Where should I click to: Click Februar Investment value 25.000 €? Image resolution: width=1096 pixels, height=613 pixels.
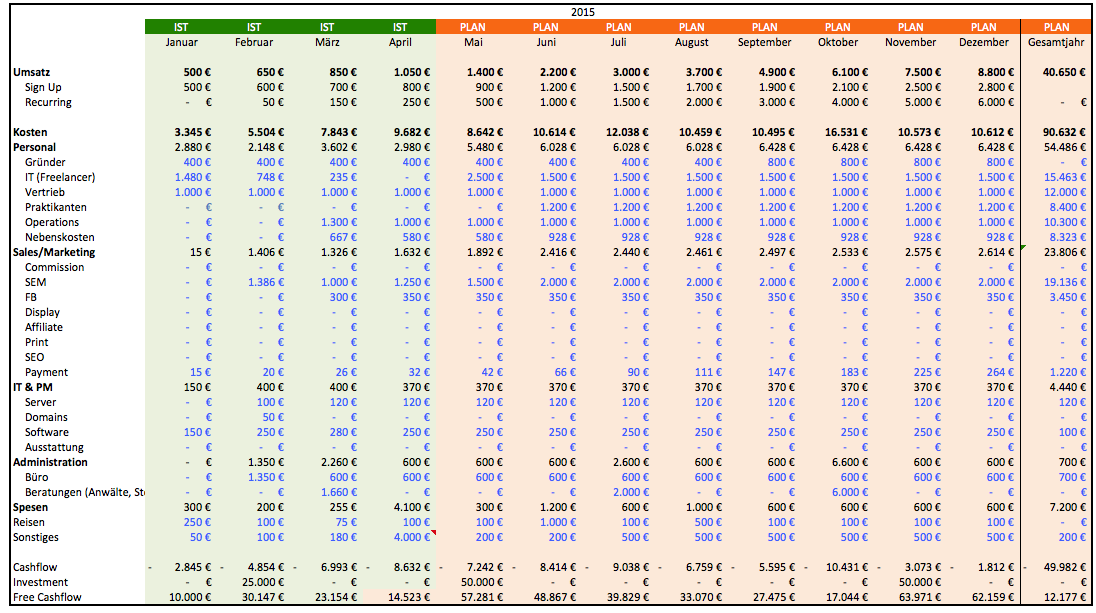pyautogui.click(x=263, y=582)
